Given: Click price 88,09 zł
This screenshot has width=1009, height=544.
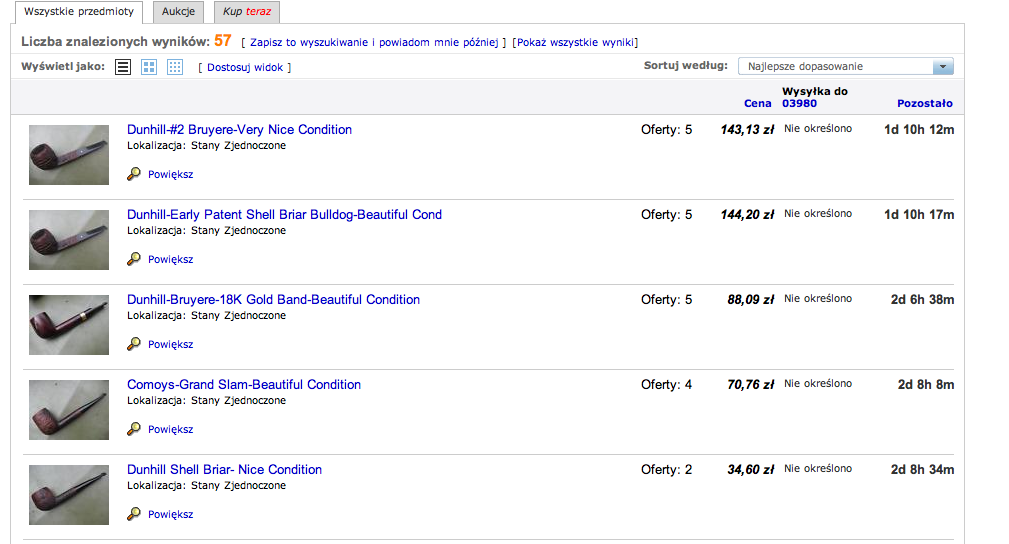Looking at the screenshot, I should [750, 299].
